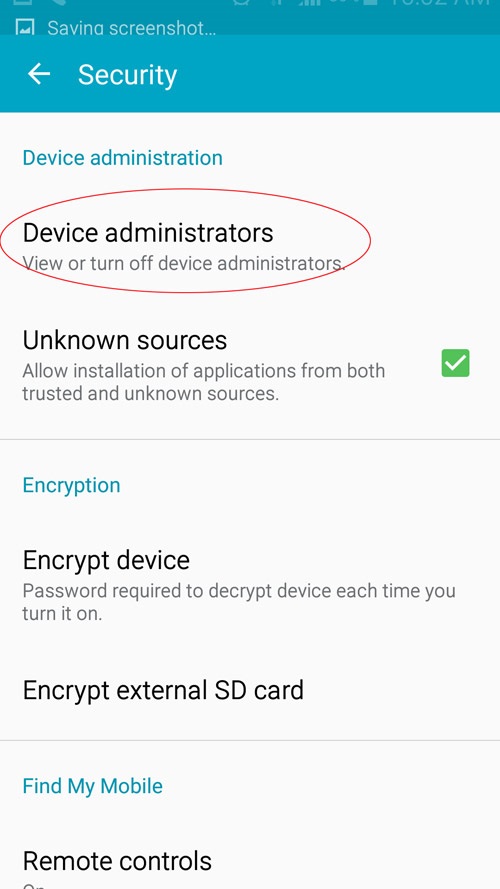Select the Encryption section header

click(71, 485)
